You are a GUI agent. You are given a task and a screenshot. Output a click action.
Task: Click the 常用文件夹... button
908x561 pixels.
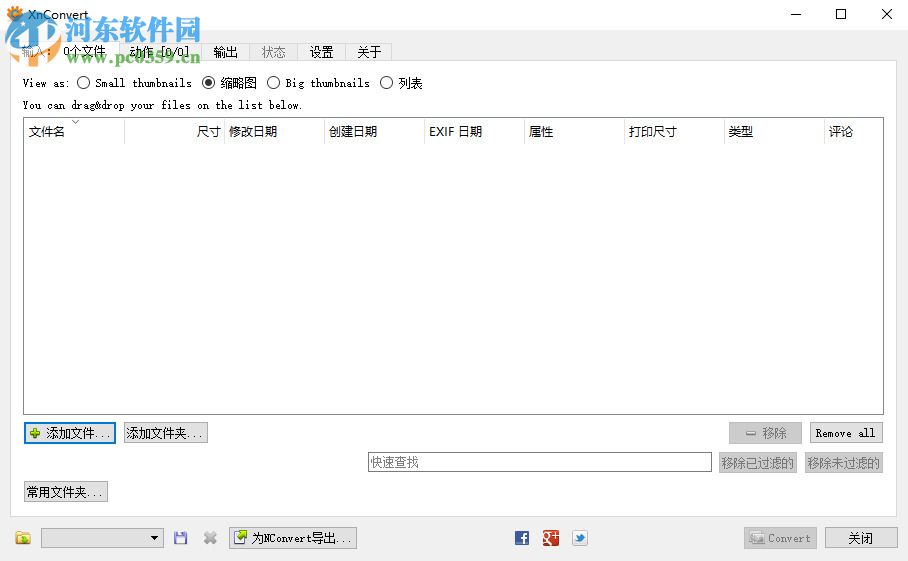coord(65,492)
